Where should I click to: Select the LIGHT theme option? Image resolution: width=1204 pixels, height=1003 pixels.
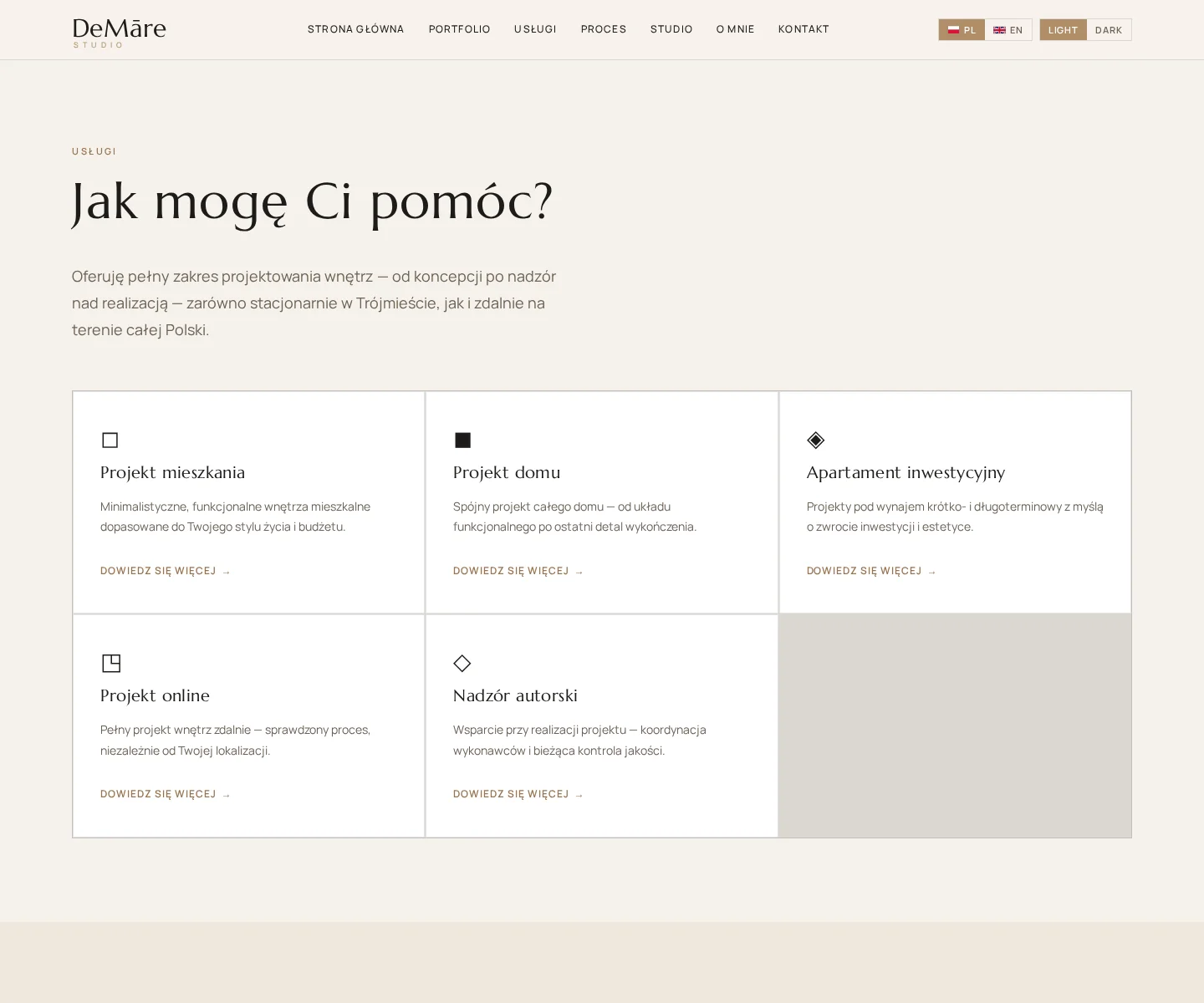[1063, 30]
